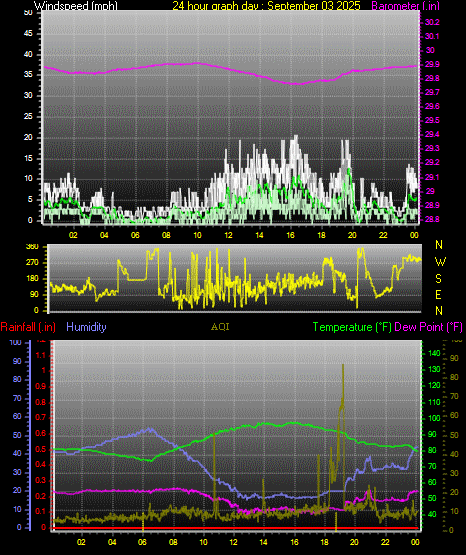The height and width of the screenshot is (555, 466).
Task: Click the Rainfall (.in) legend label
Action: [x=28, y=327]
